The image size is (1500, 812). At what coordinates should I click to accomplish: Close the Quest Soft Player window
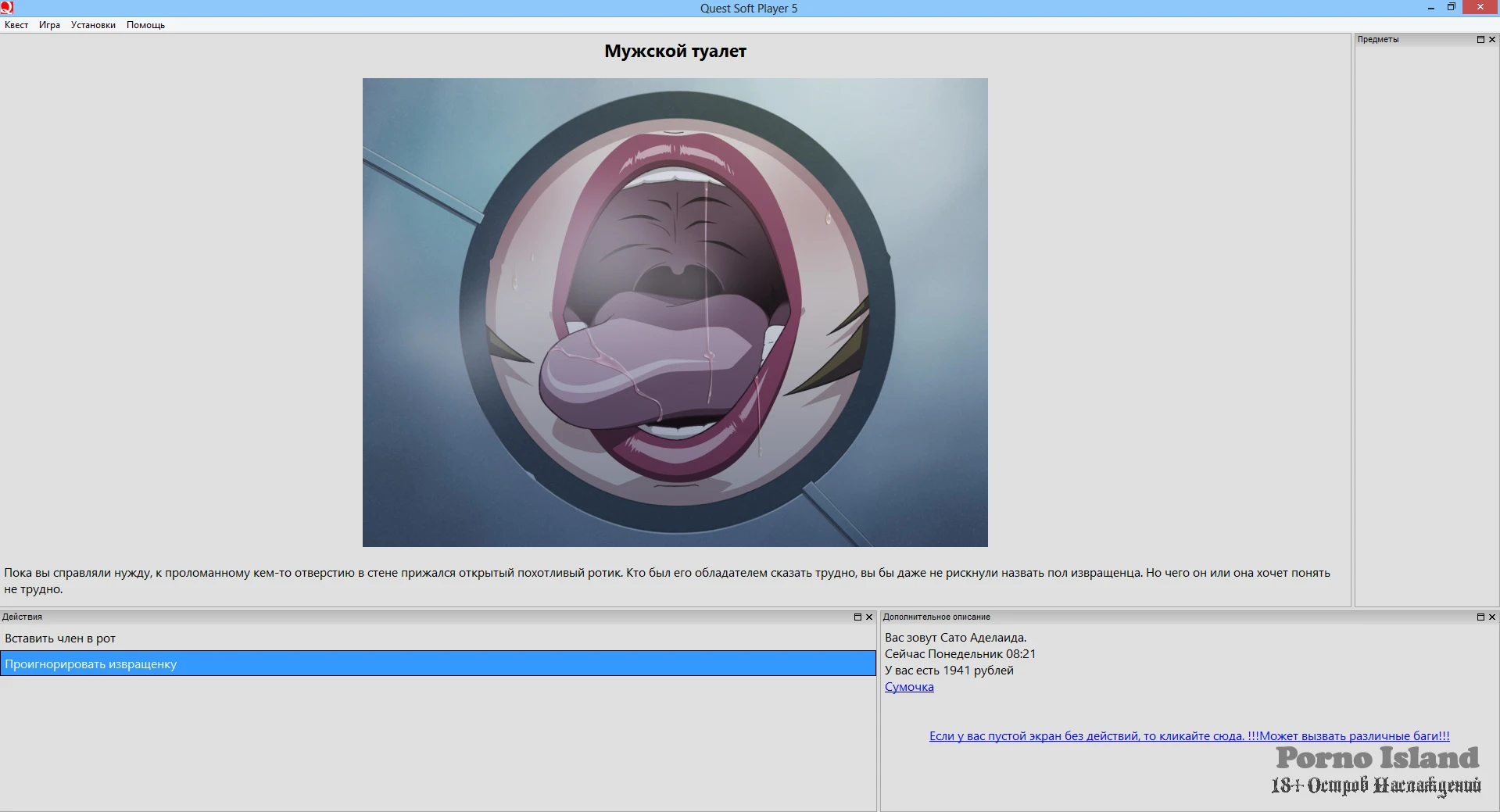point(1480,8)
